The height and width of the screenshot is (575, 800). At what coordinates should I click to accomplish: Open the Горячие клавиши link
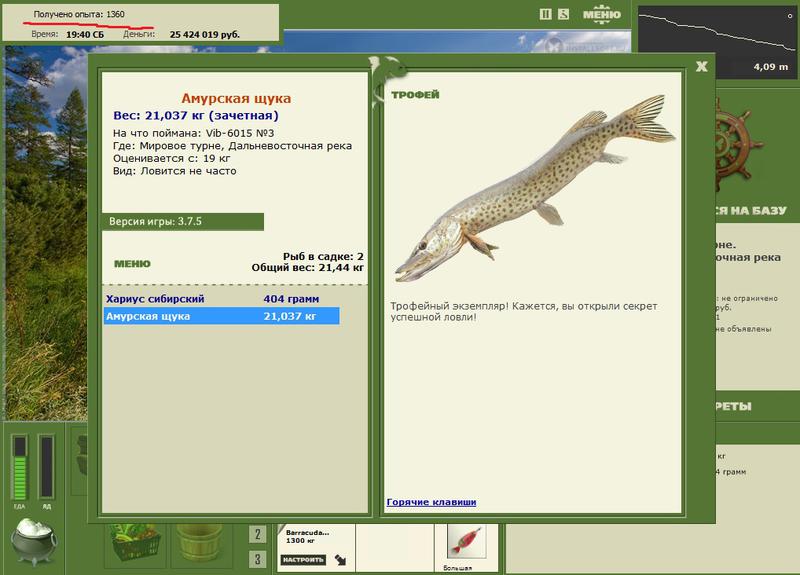coord(431,502)
